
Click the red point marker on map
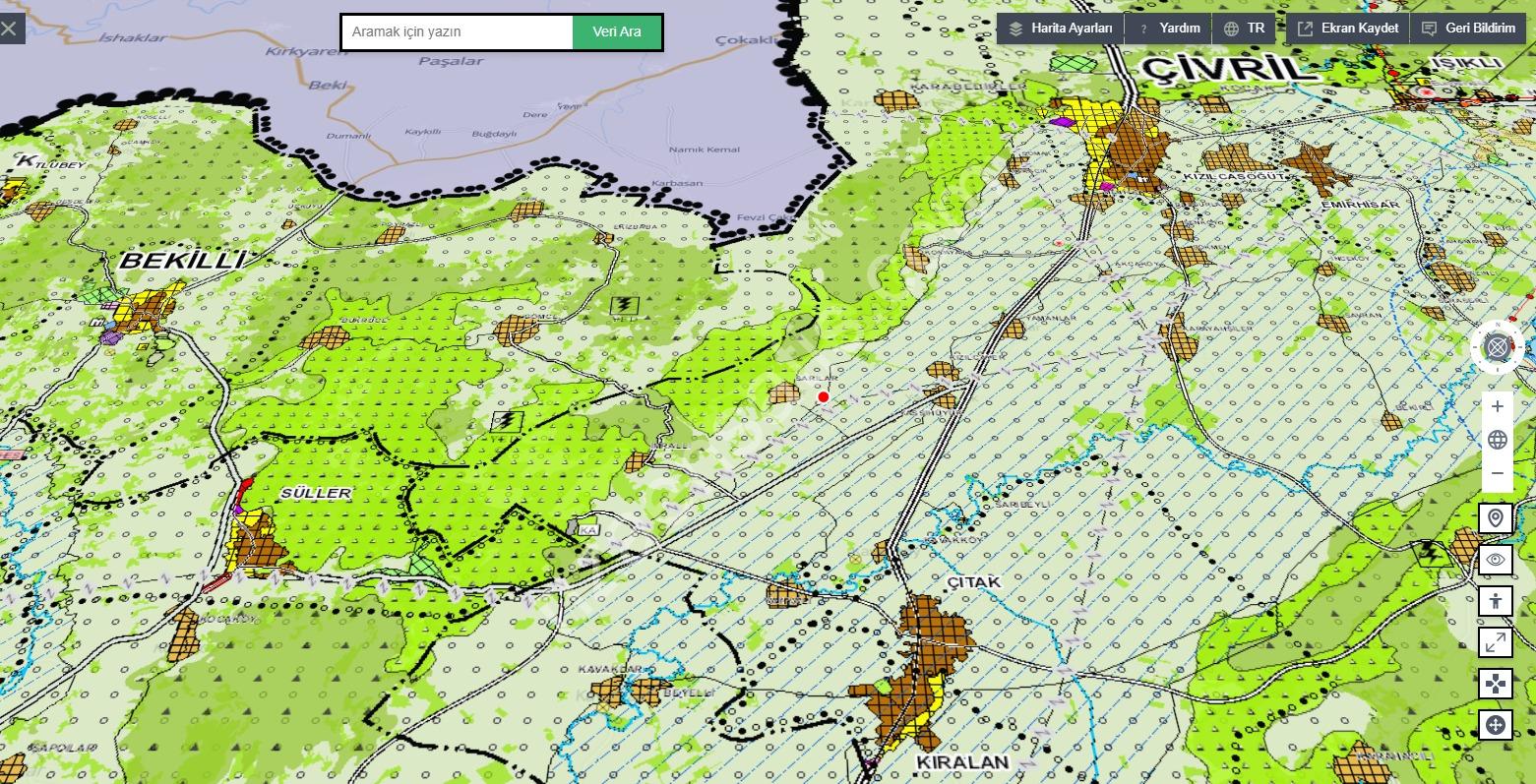(x=824, y=397)
